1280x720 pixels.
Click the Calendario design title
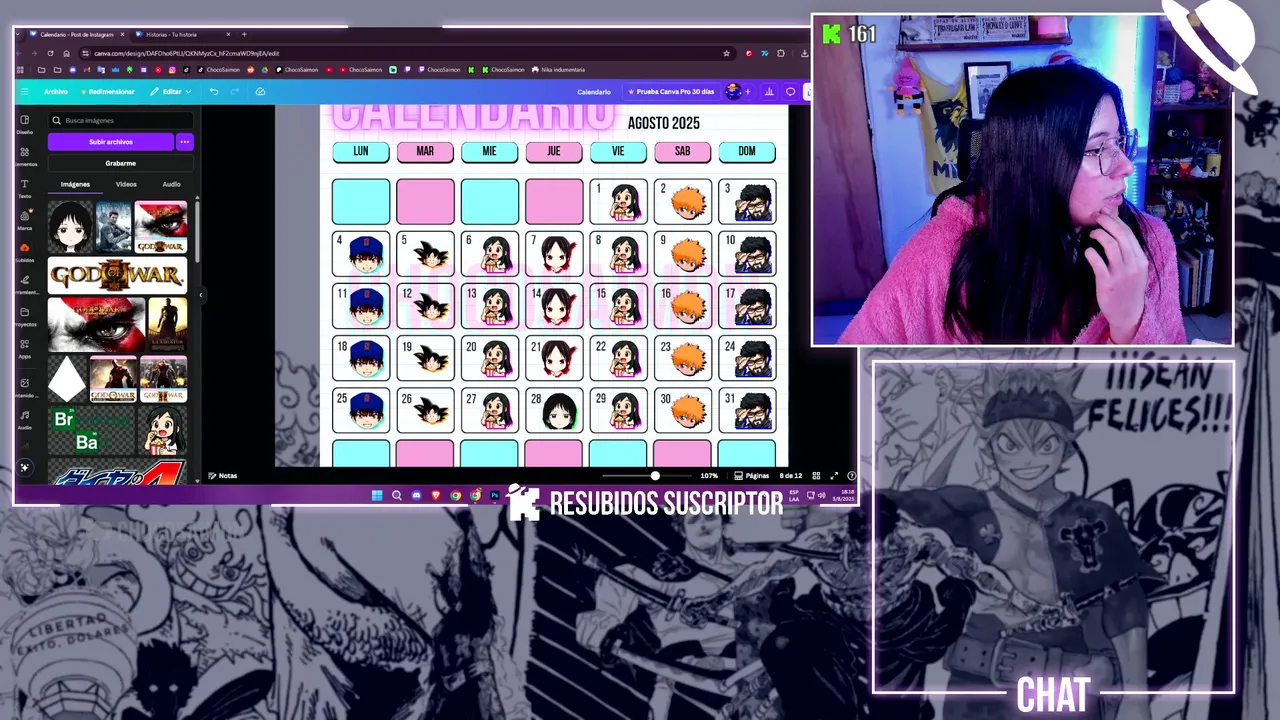pyautogui.click(x=594, y=92)
